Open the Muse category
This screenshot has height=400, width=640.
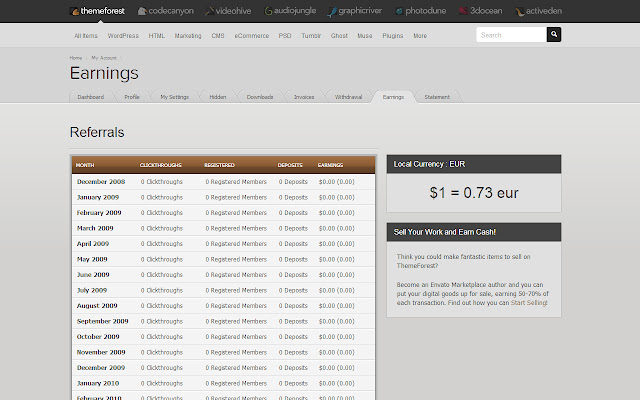364,36
